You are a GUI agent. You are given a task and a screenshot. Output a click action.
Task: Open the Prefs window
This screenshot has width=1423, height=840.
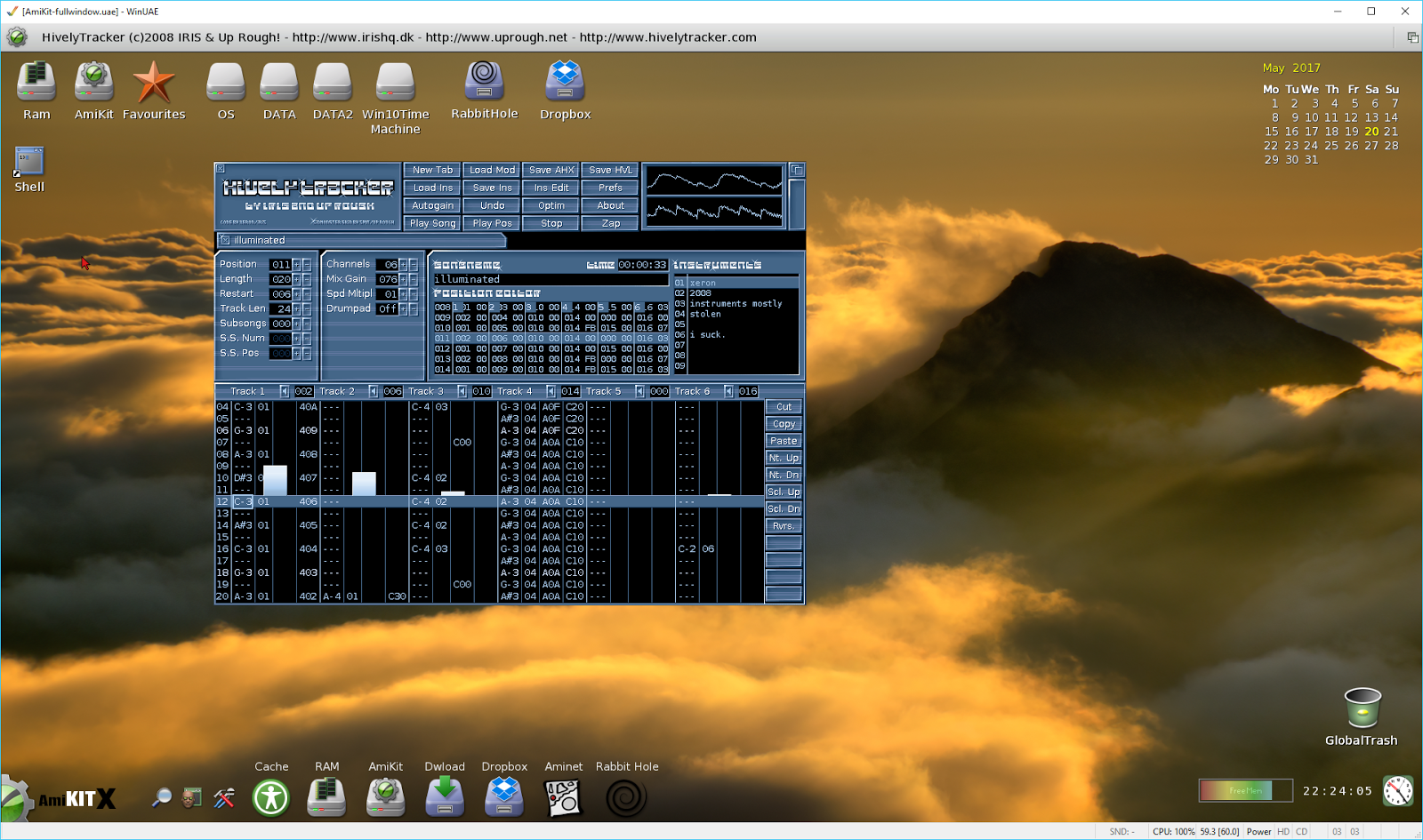610,188
